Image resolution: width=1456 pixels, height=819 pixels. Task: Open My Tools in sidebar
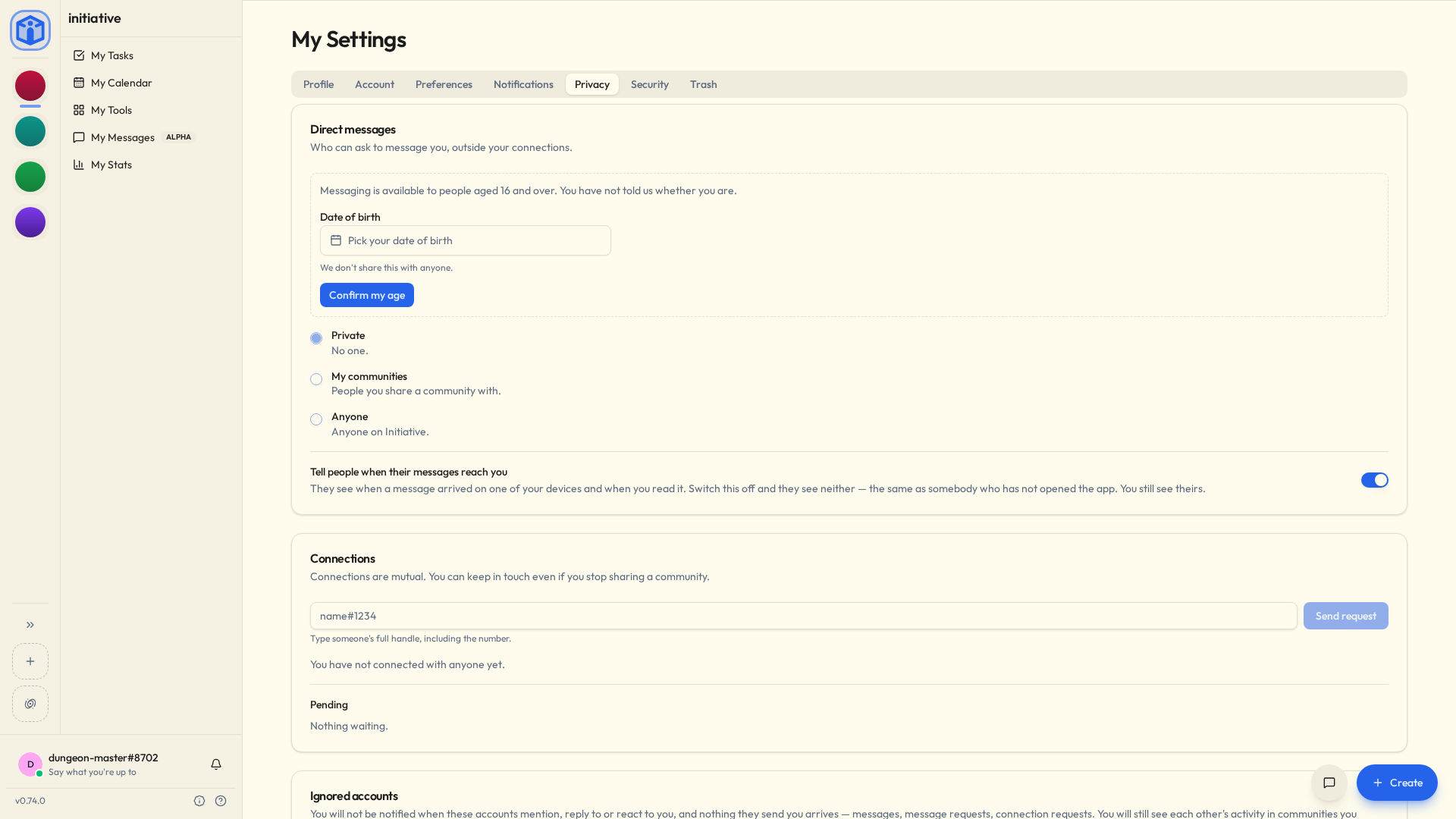coord(152,110)
